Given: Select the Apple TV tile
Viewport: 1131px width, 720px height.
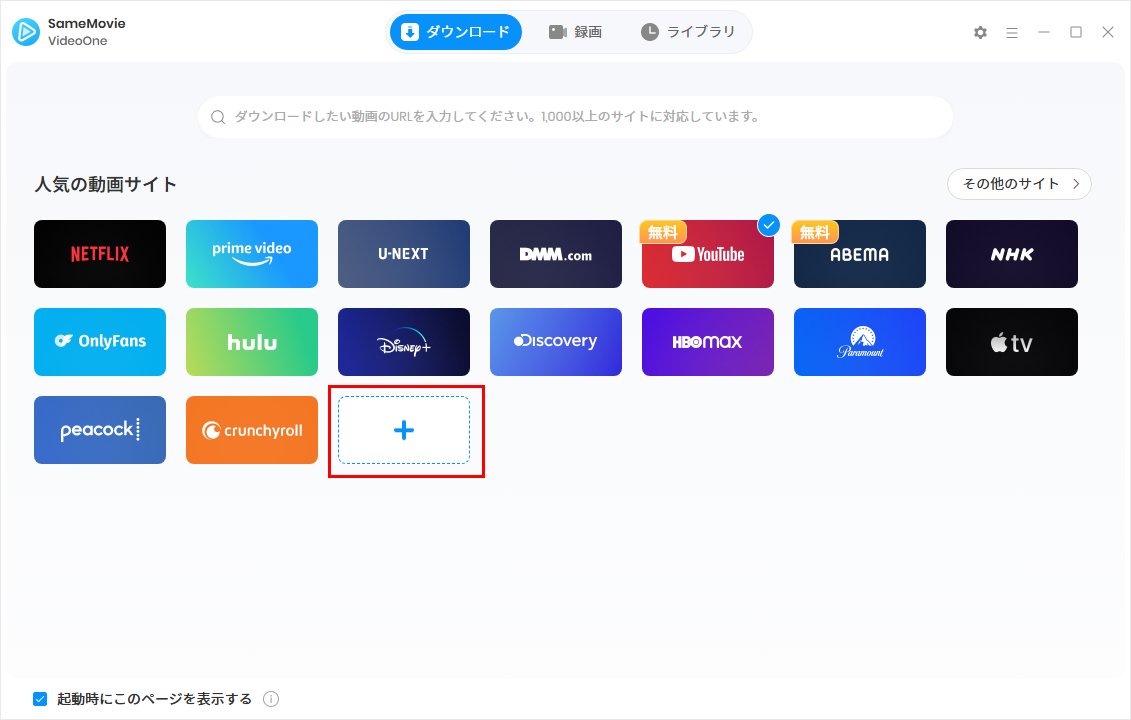Looking at the screenshot, I should (x=1012, y=342).
